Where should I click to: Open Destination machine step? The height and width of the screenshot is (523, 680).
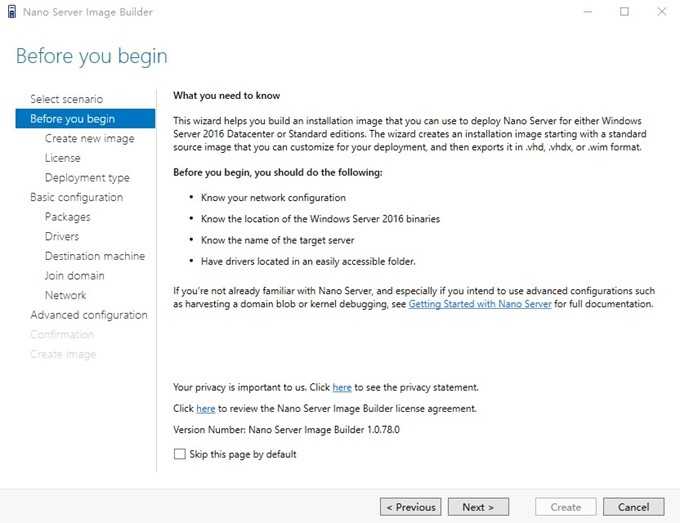coord(95,256)
